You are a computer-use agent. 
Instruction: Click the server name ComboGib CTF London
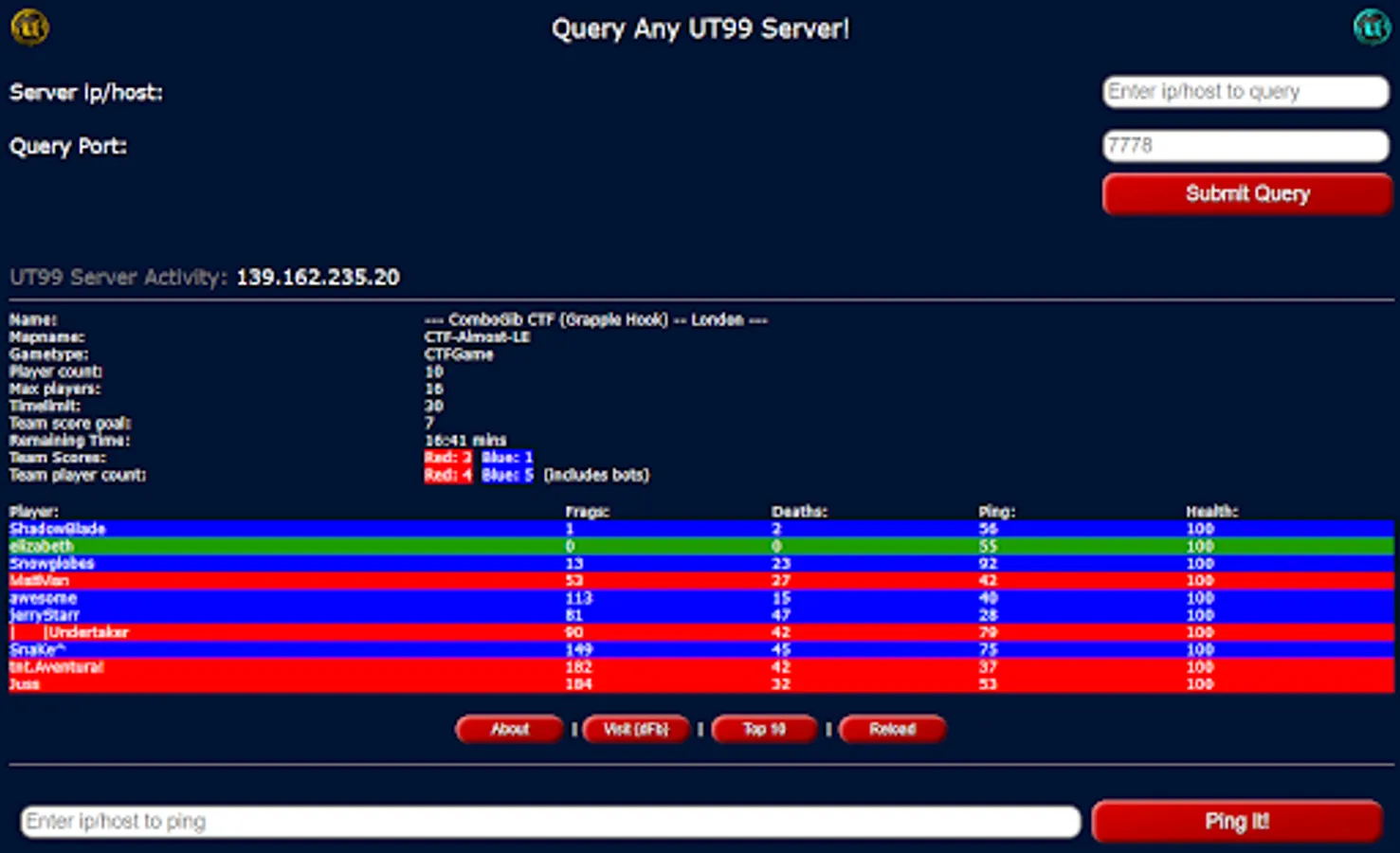596,319
